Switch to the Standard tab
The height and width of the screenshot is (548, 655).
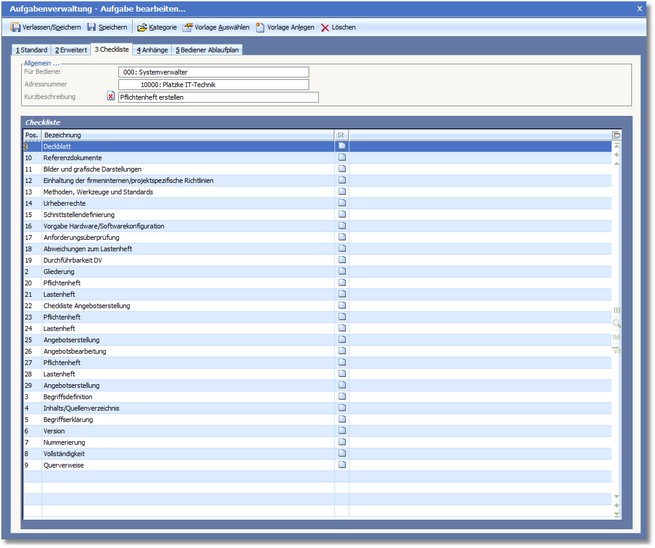33,49
